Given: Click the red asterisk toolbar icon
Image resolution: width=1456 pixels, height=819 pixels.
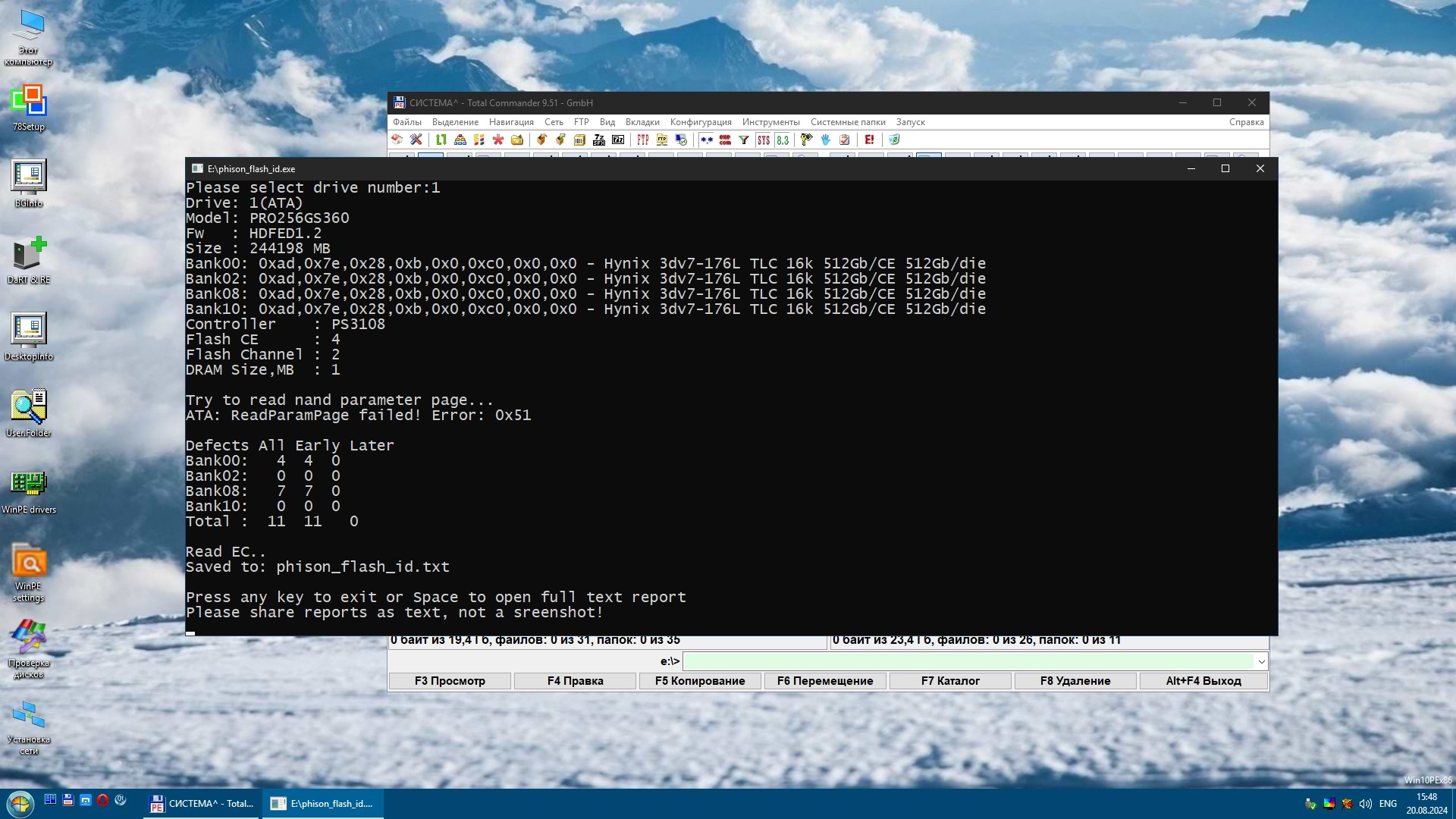Looking at the screenshot, I should point(498,140).
